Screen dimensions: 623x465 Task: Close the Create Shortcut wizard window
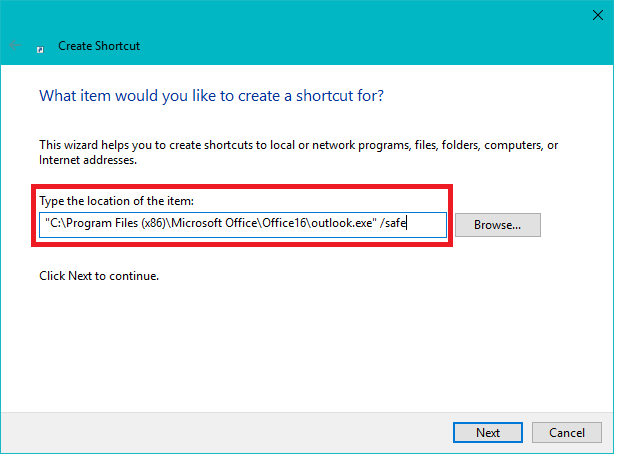click(x=598, y=14)
